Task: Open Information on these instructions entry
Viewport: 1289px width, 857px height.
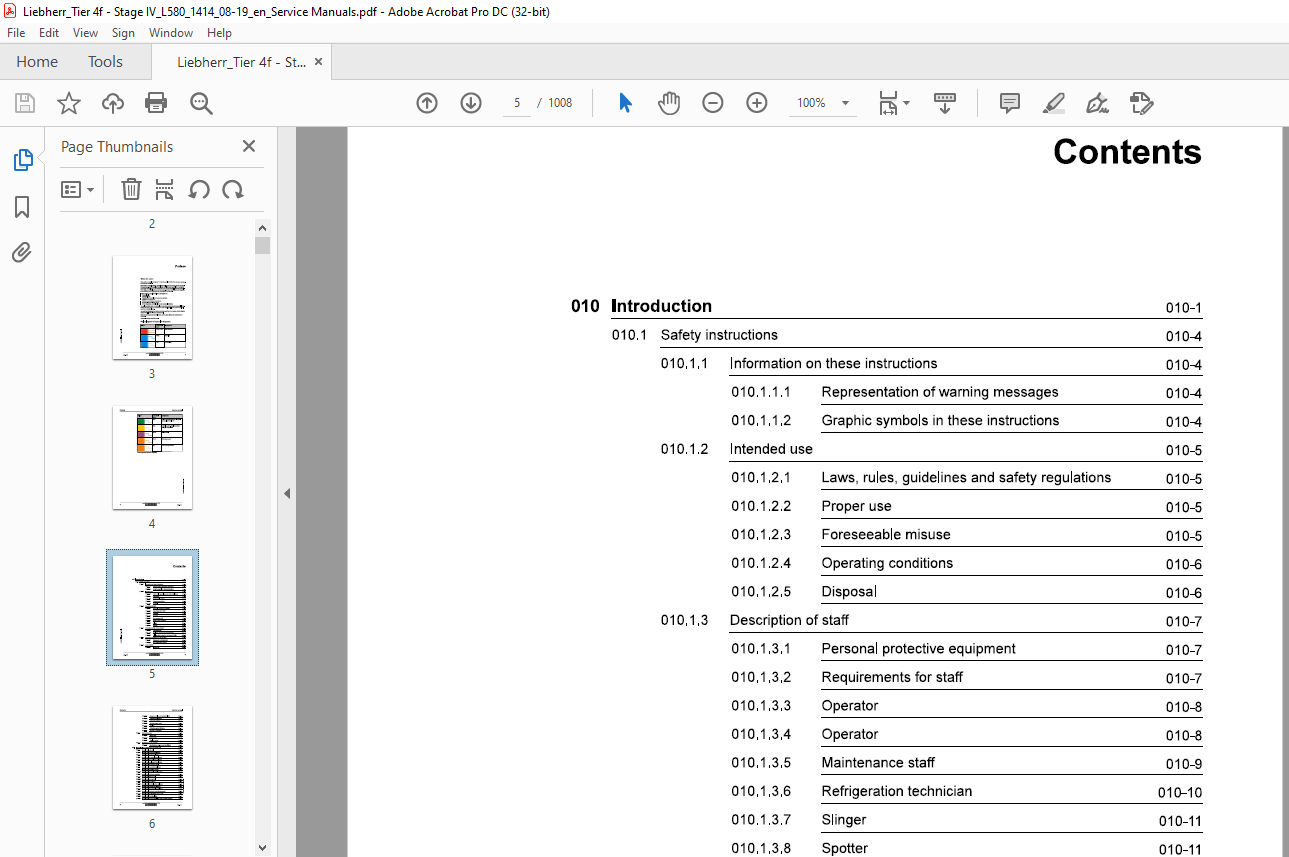Action: click(833, 363)
